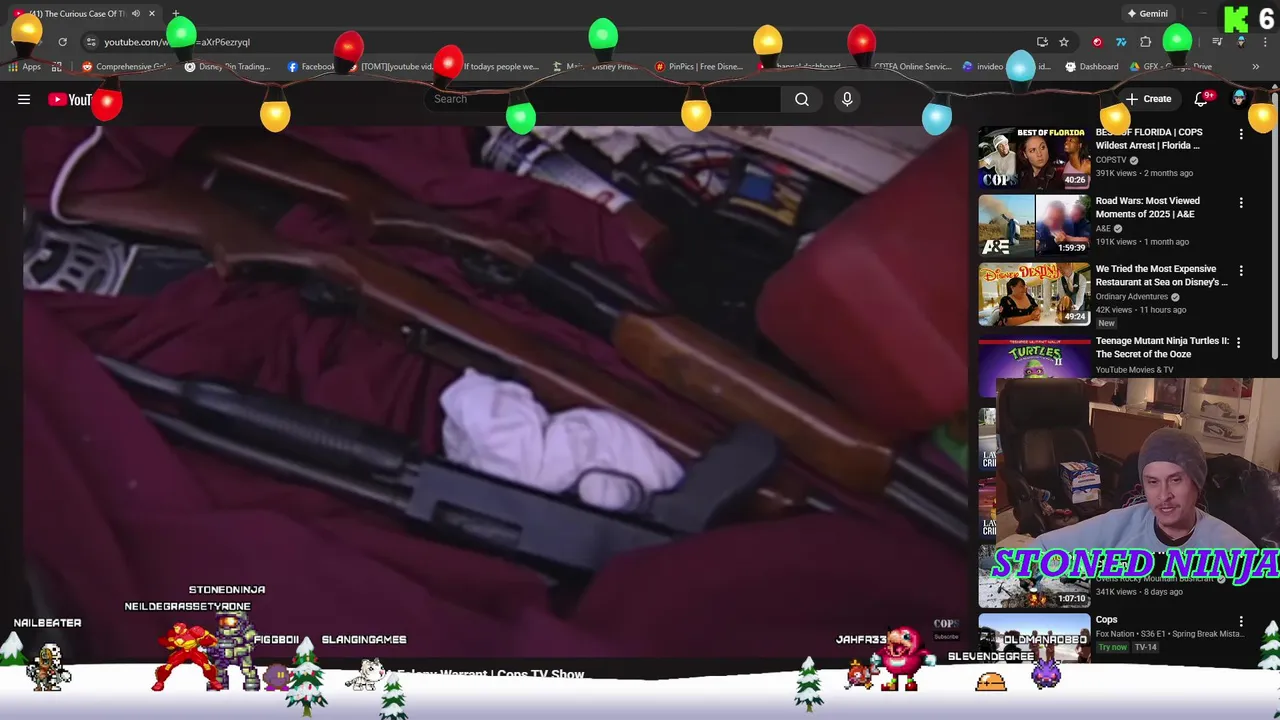Click 'Road Wars: Most Viewed' title

click(1147, 207)
